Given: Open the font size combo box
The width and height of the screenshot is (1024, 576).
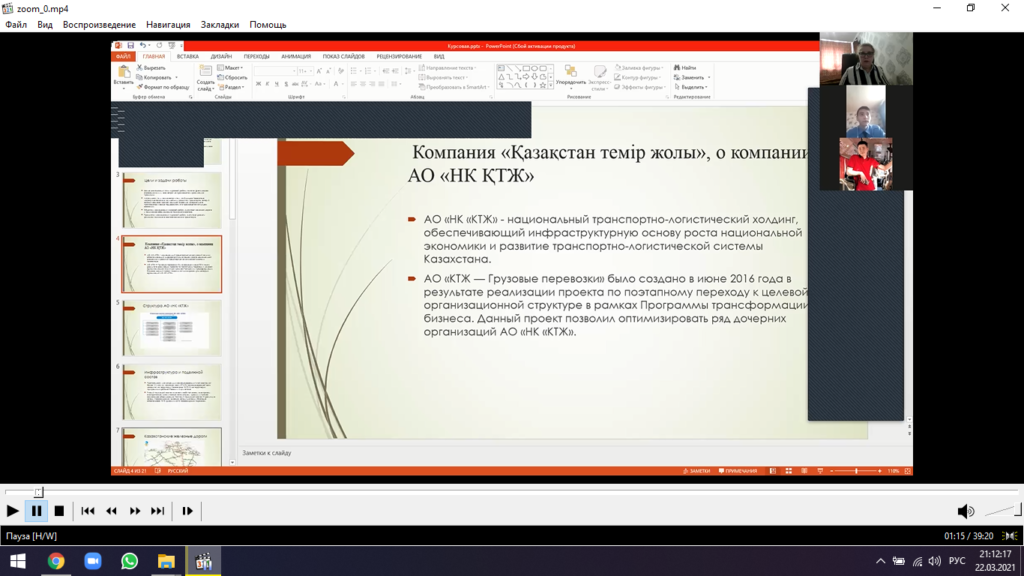Looking at the screenshot, I should 304,71.
